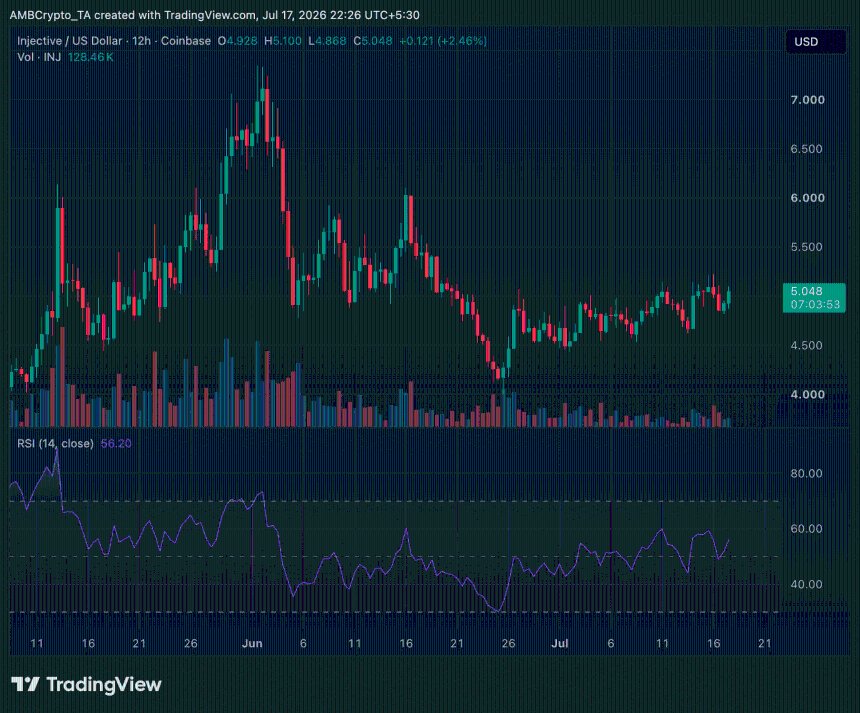Click the volume value 128.46 K
The image size is (860, 713).
click(90, 57)
